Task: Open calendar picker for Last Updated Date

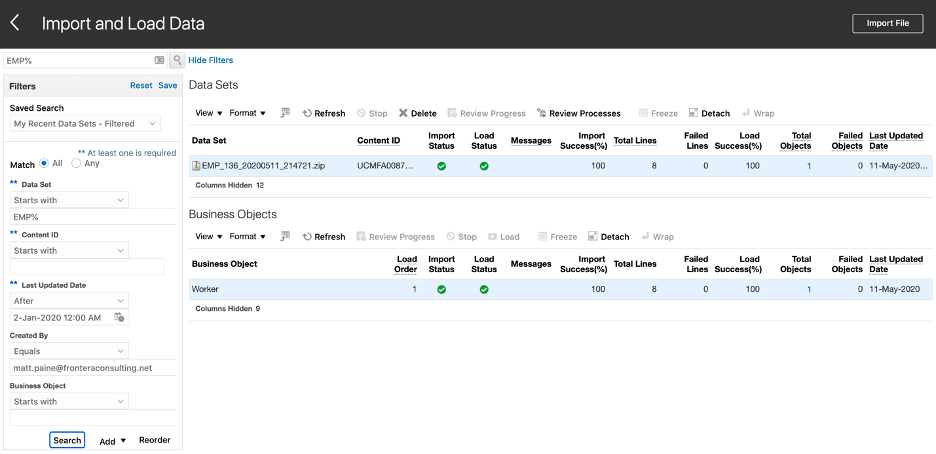Action: [x=119, y=317]
